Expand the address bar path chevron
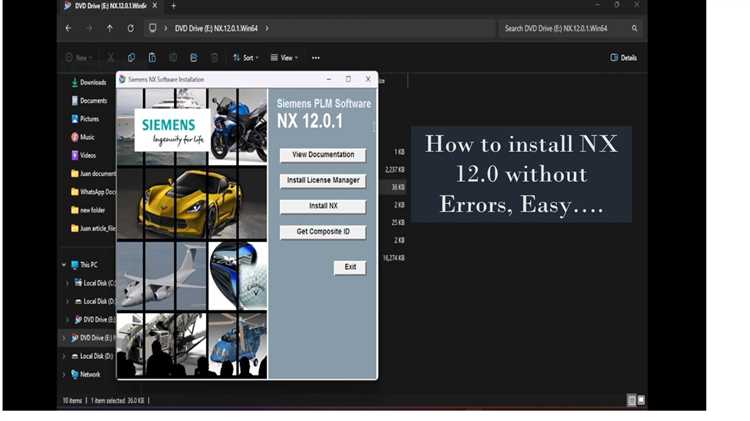 coord(267,29)
